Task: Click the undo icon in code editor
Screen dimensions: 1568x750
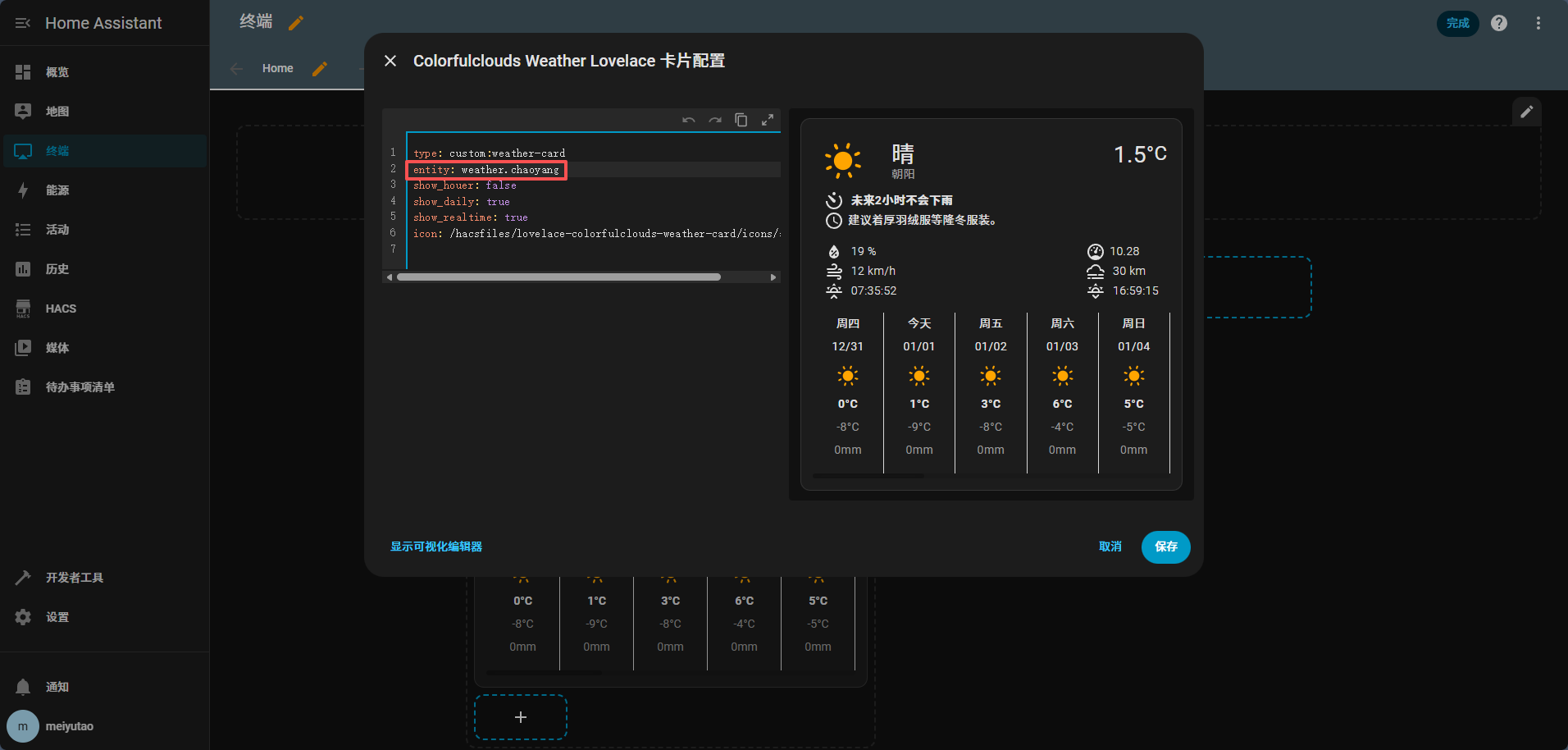Action: [689, 121]
